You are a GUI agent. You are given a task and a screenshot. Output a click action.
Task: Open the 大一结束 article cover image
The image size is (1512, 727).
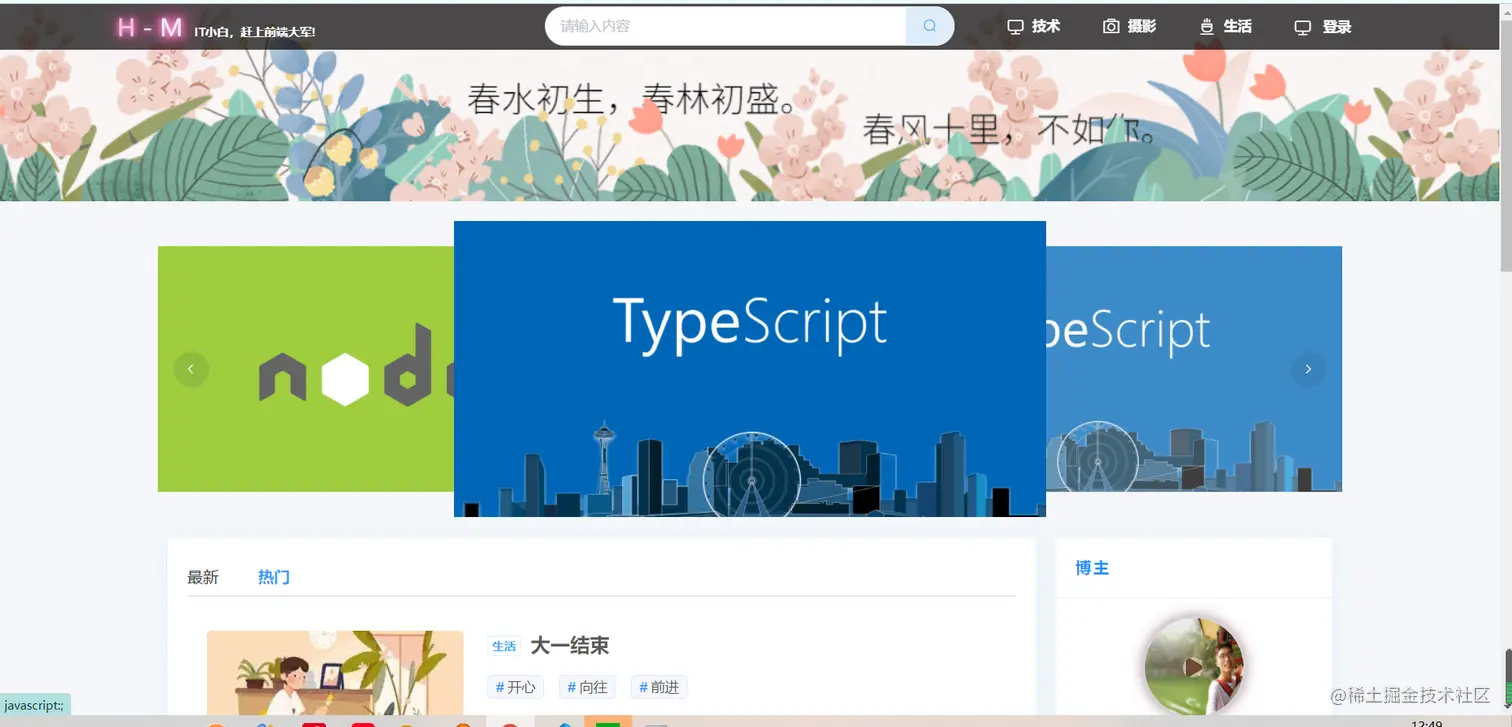[335, 672]
